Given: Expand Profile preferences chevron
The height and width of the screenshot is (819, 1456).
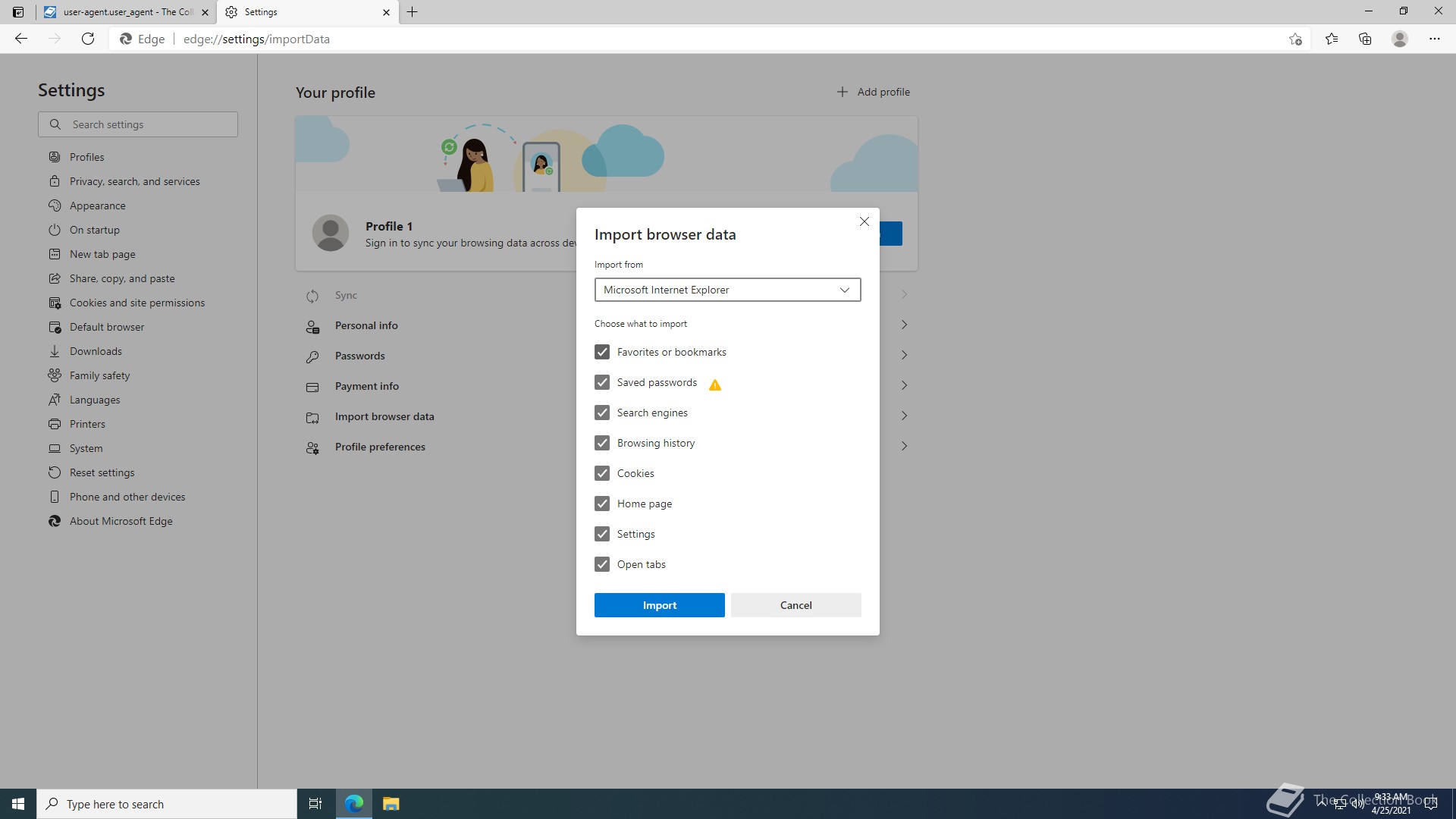Looking at the screenshot, I should pos(904,446).
